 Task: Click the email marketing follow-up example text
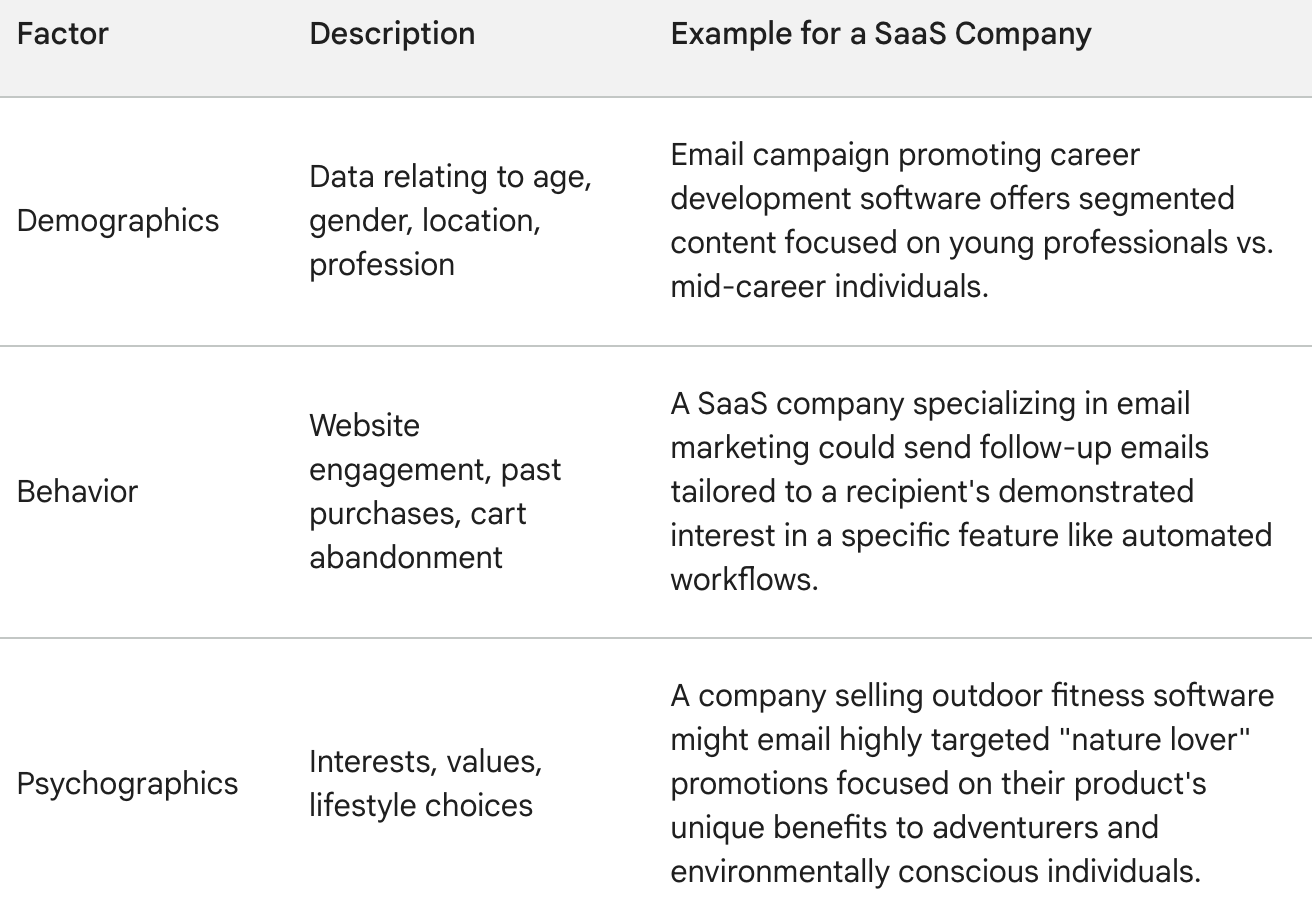971,491
